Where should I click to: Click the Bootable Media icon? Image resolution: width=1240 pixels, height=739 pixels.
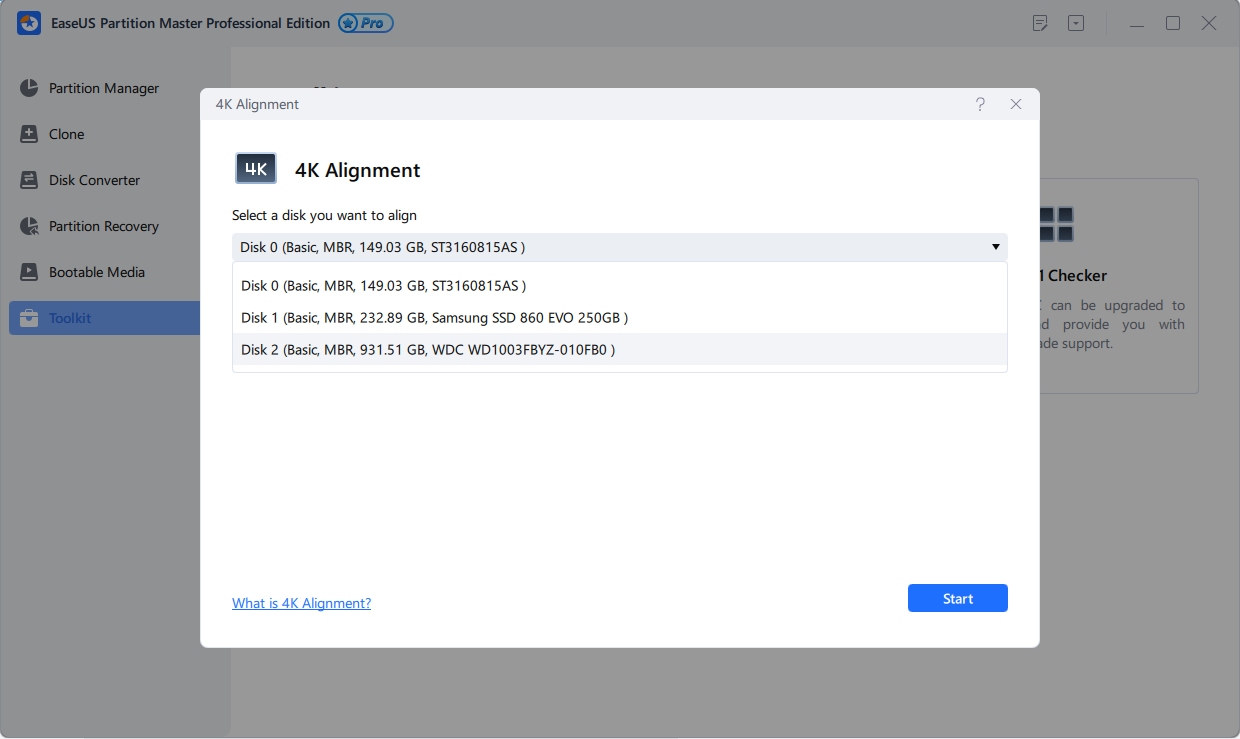[29, 272]
